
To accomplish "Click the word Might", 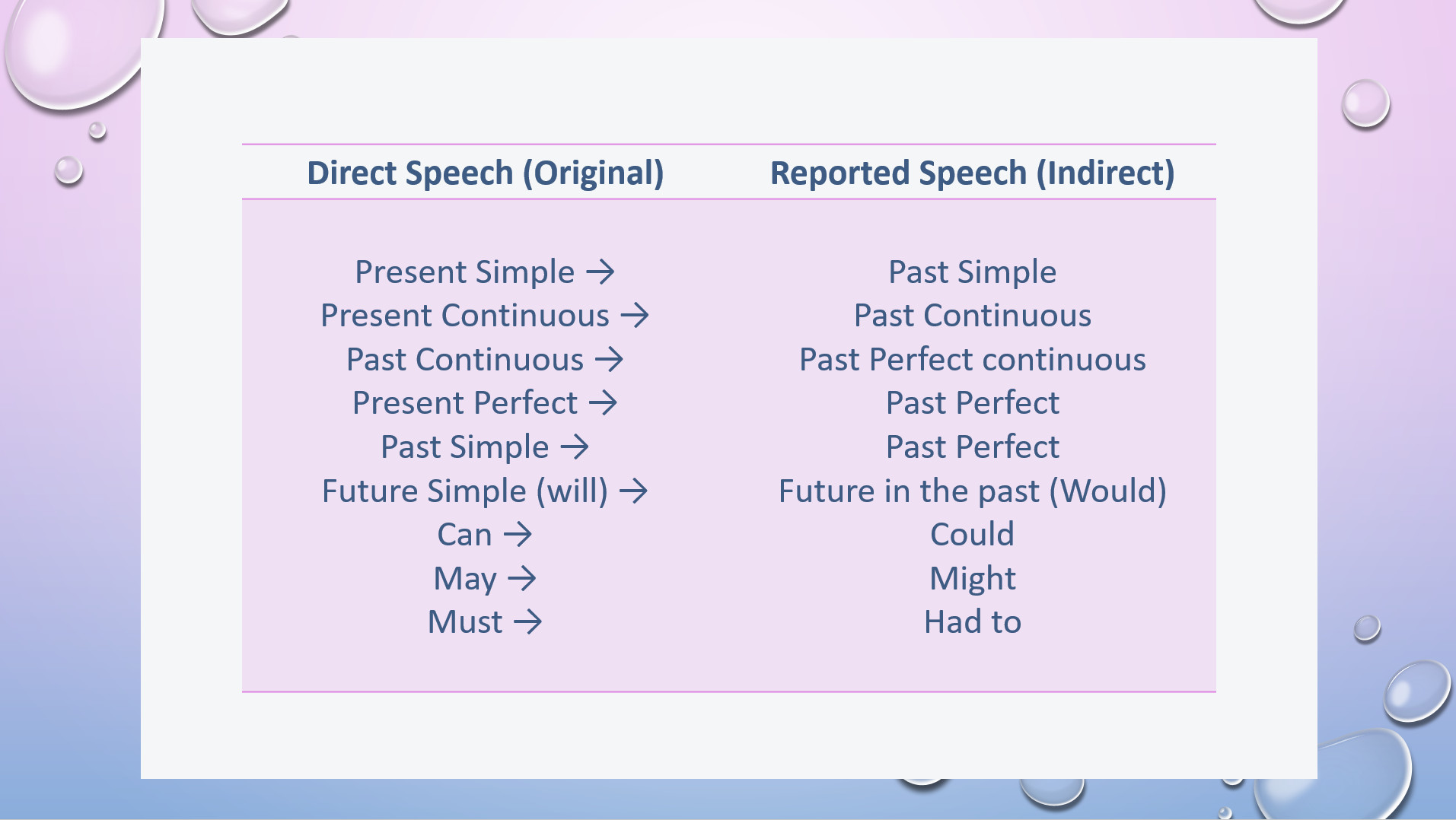I will pyautogui.click(x=972, y=579).
